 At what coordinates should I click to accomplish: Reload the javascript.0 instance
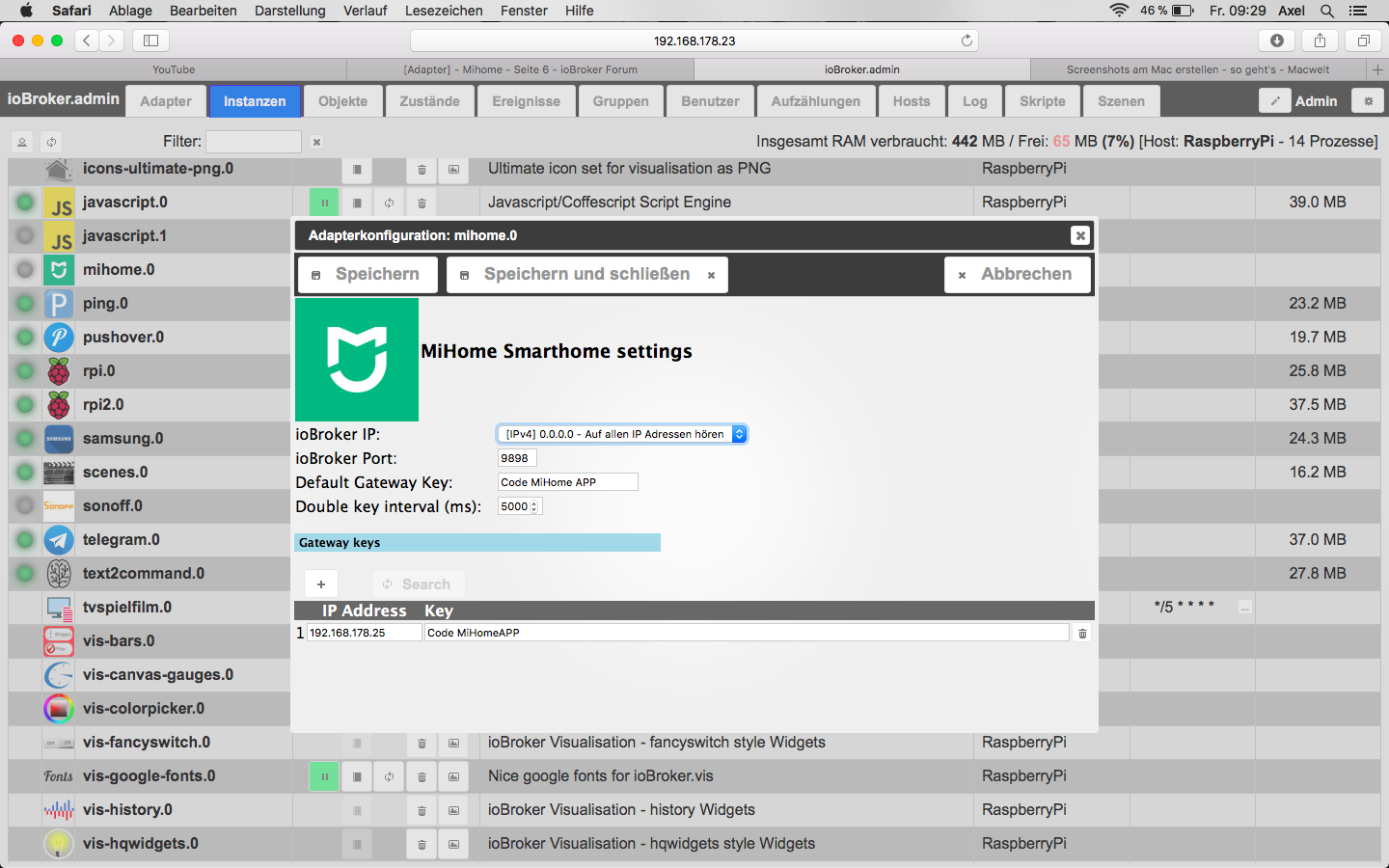(389, 203)
